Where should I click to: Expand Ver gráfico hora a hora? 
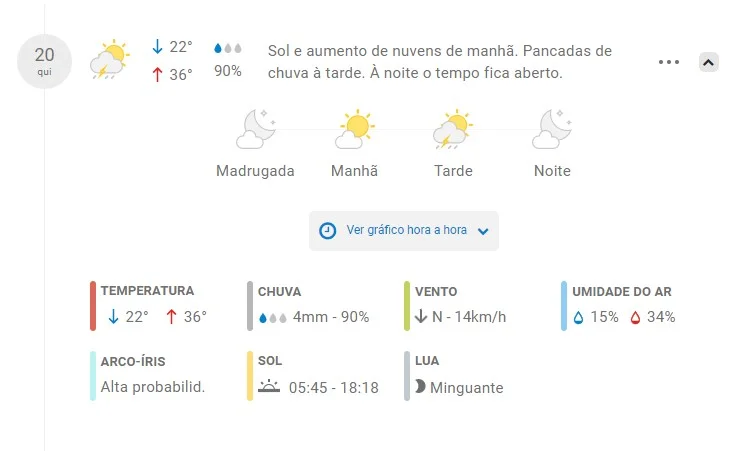(x=403, y=230)
